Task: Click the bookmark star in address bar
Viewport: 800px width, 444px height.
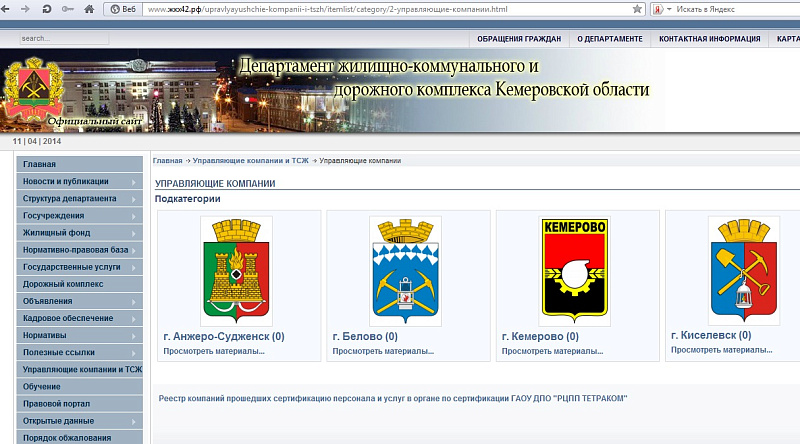Action: pyautogui.click(x=637, y=8)
